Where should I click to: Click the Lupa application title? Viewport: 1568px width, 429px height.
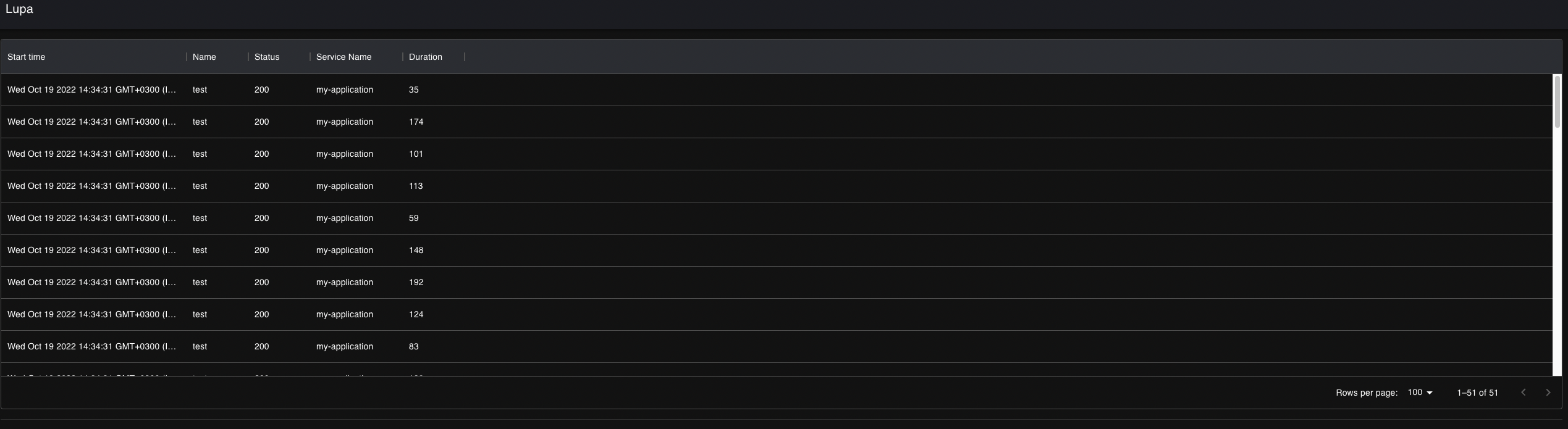point(19,9)
